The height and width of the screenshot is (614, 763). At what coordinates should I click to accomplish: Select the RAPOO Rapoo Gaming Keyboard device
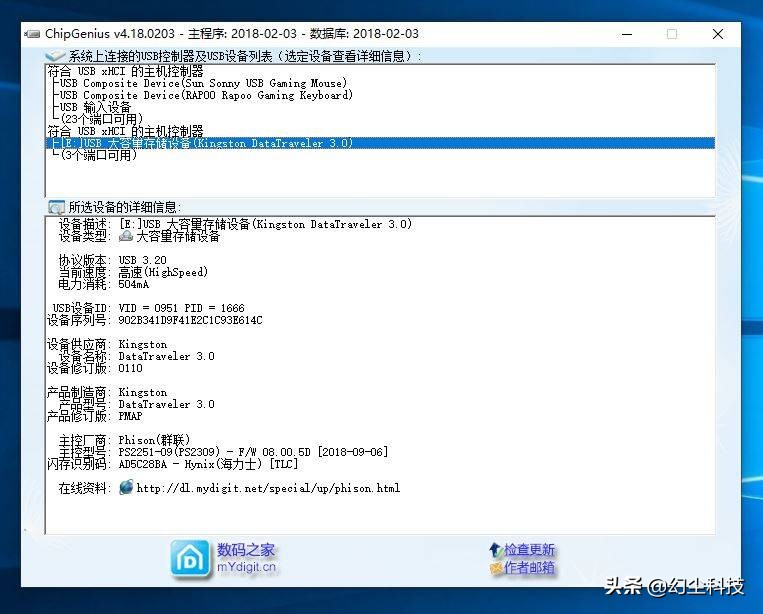(x=206, y=95)
